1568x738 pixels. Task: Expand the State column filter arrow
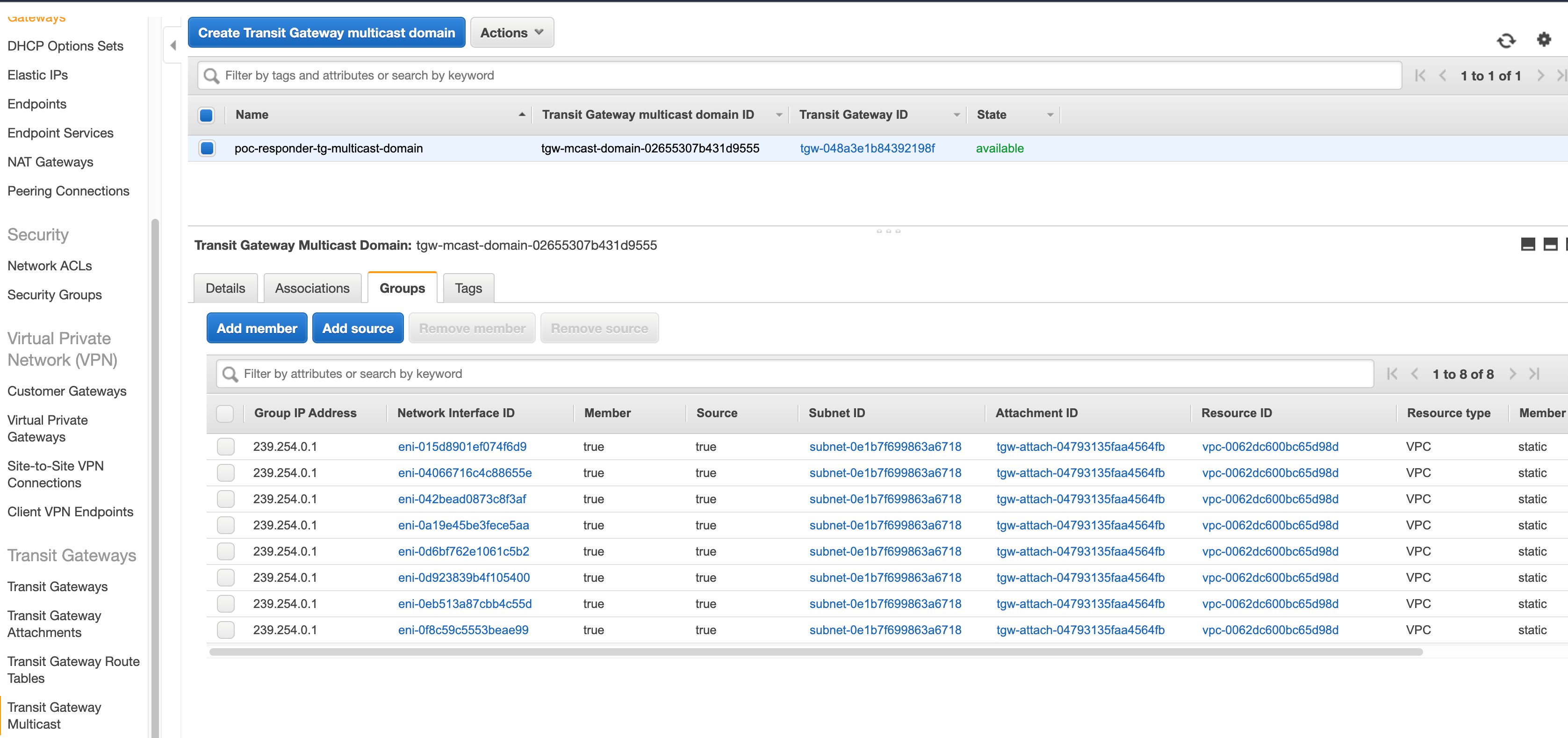(1050, 115)
